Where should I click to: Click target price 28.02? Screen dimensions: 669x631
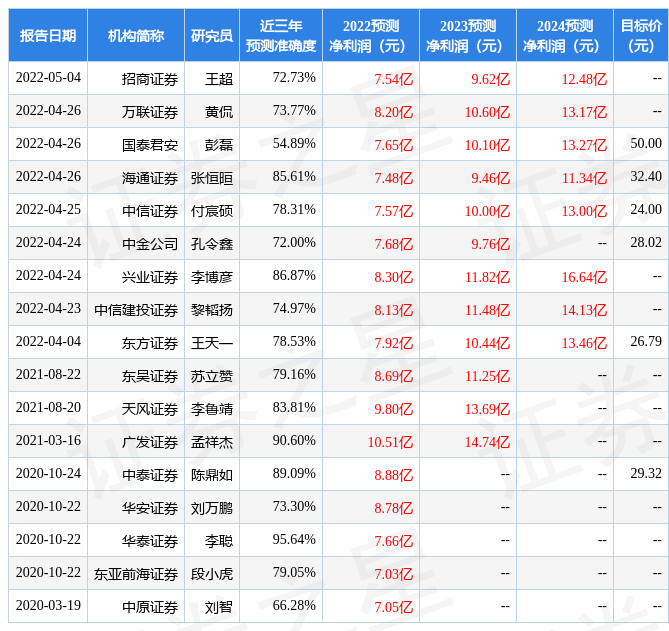(x=646, y=242)
